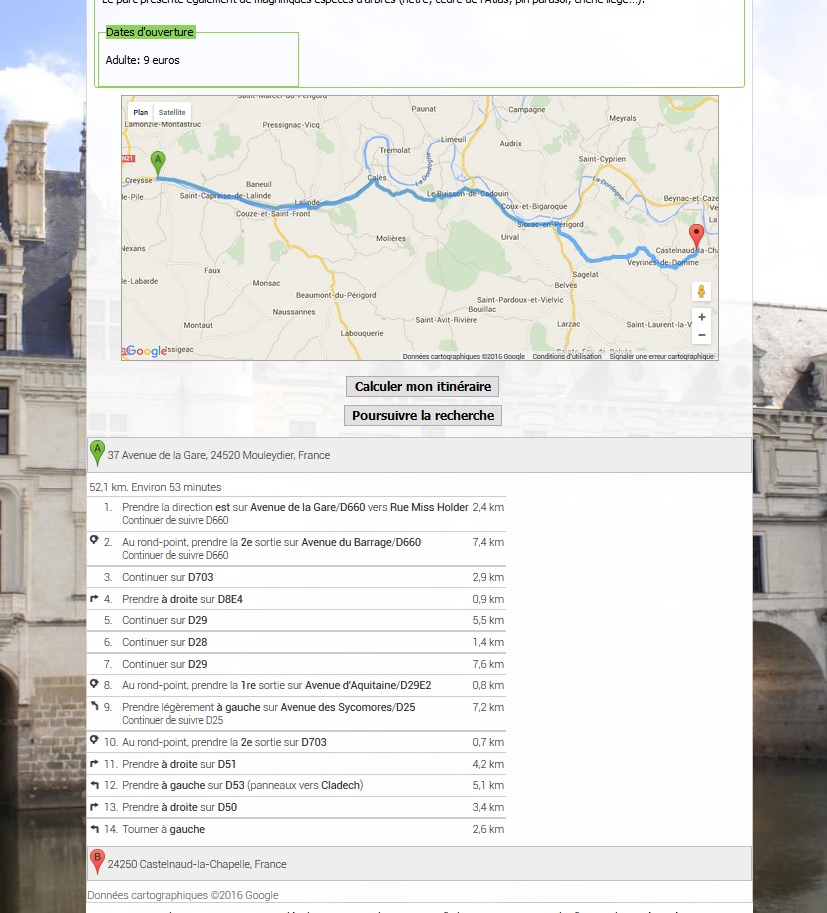Select step 13 Prendre à droite sur D50
Screen dimensions: 827x913
pyautogui.click(x=296, y=807)
